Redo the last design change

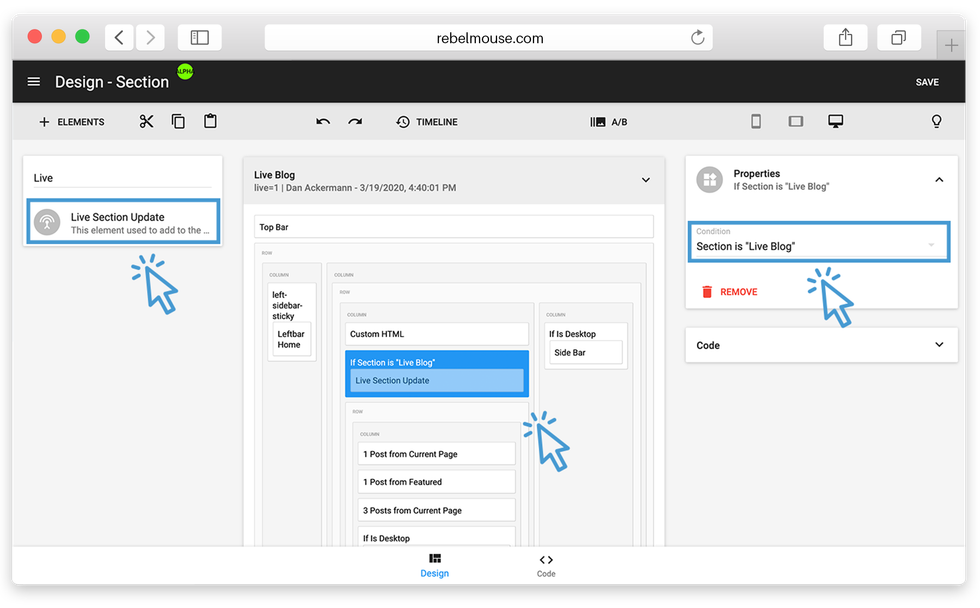tap(355, 122)
